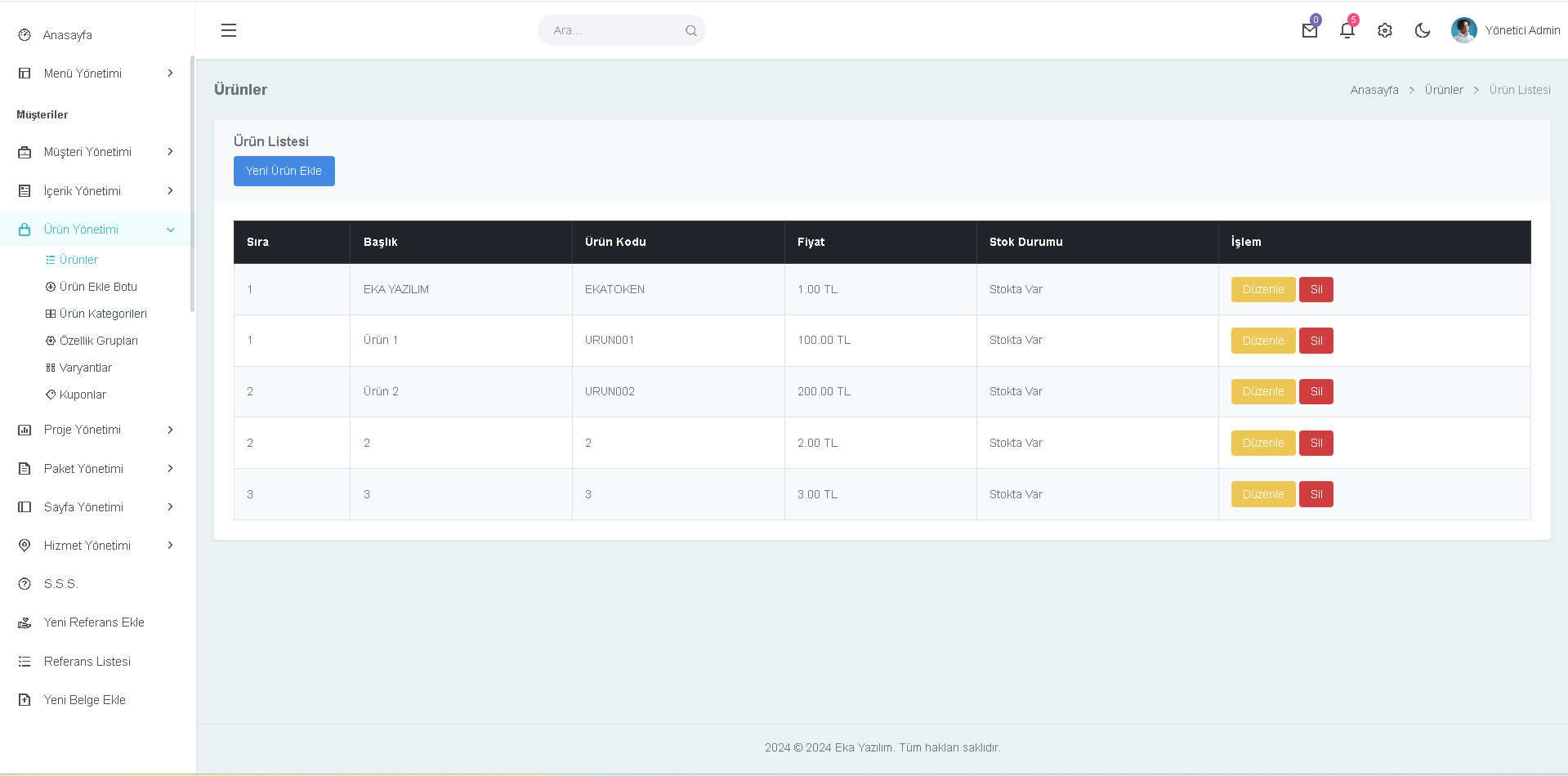Expand the Paket Yönetimi chevron
Viewport: 1568px width, 776px height.
[x=170, y=469]
